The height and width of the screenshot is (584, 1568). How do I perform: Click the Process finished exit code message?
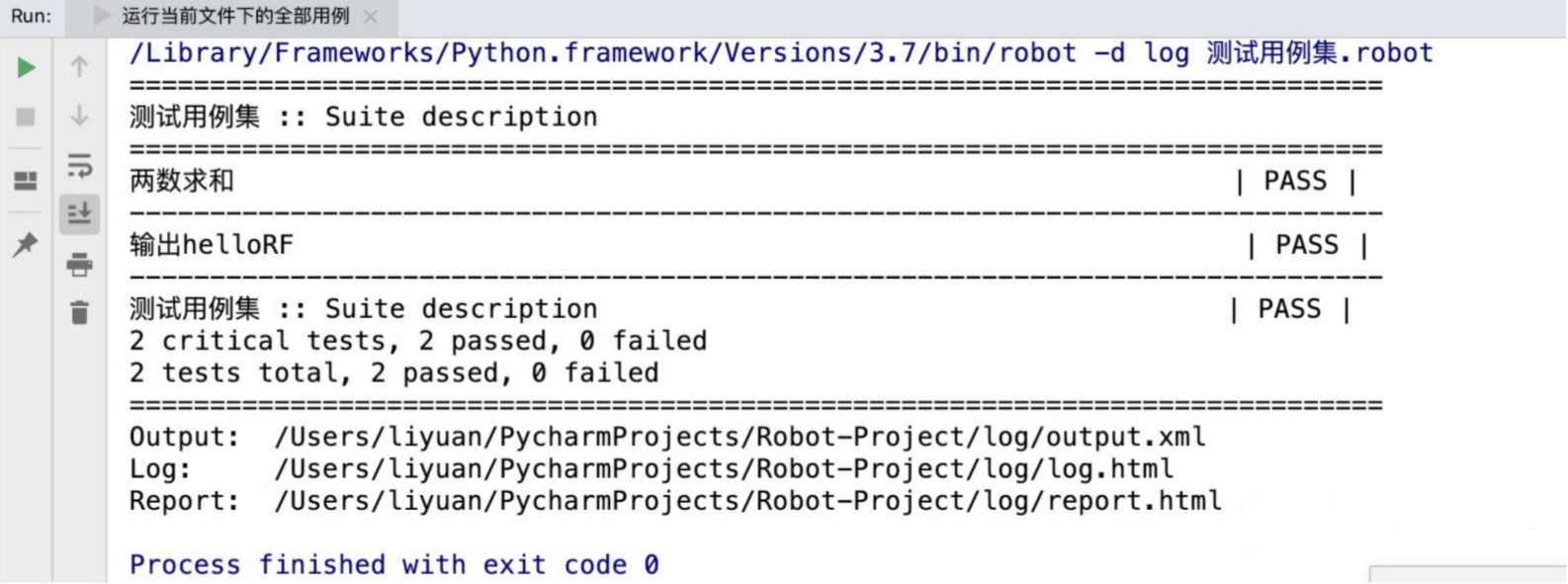pos(395,563)
